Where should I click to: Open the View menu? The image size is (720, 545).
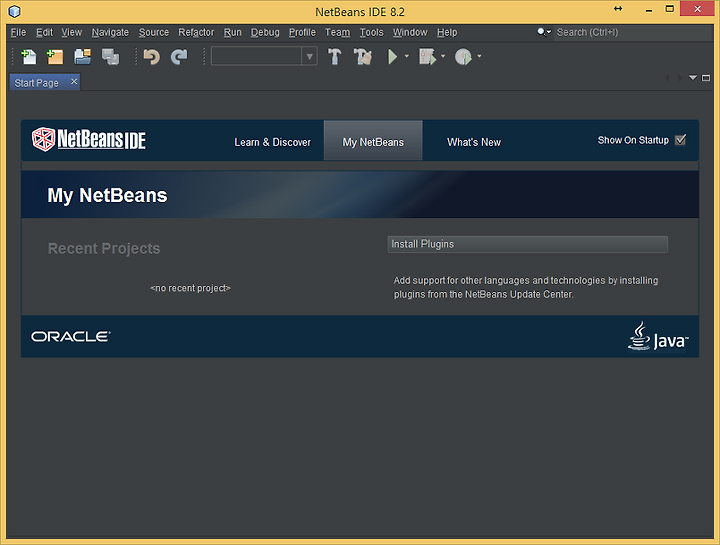(72, 33)
